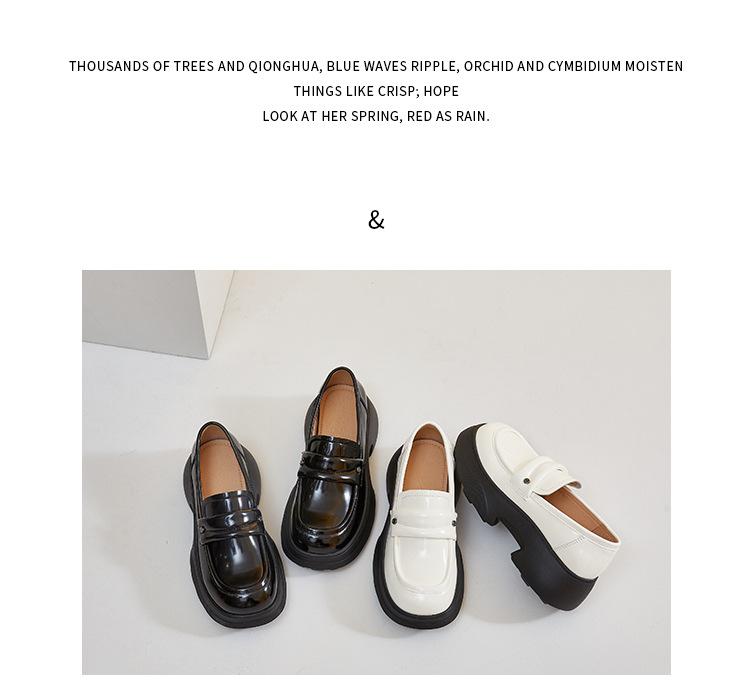The height and width of the screenshot is (690, 750).
Task: Click the upright black loafer in center
Action: click(331, 468)
